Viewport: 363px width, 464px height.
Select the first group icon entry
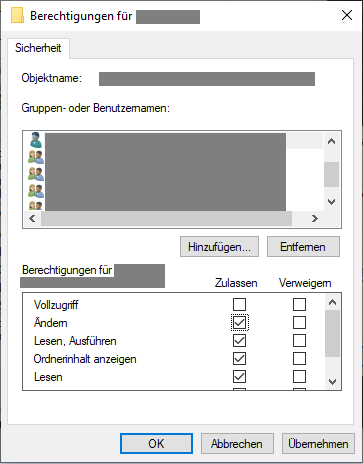pyautogui.click(x=36, y=157)
